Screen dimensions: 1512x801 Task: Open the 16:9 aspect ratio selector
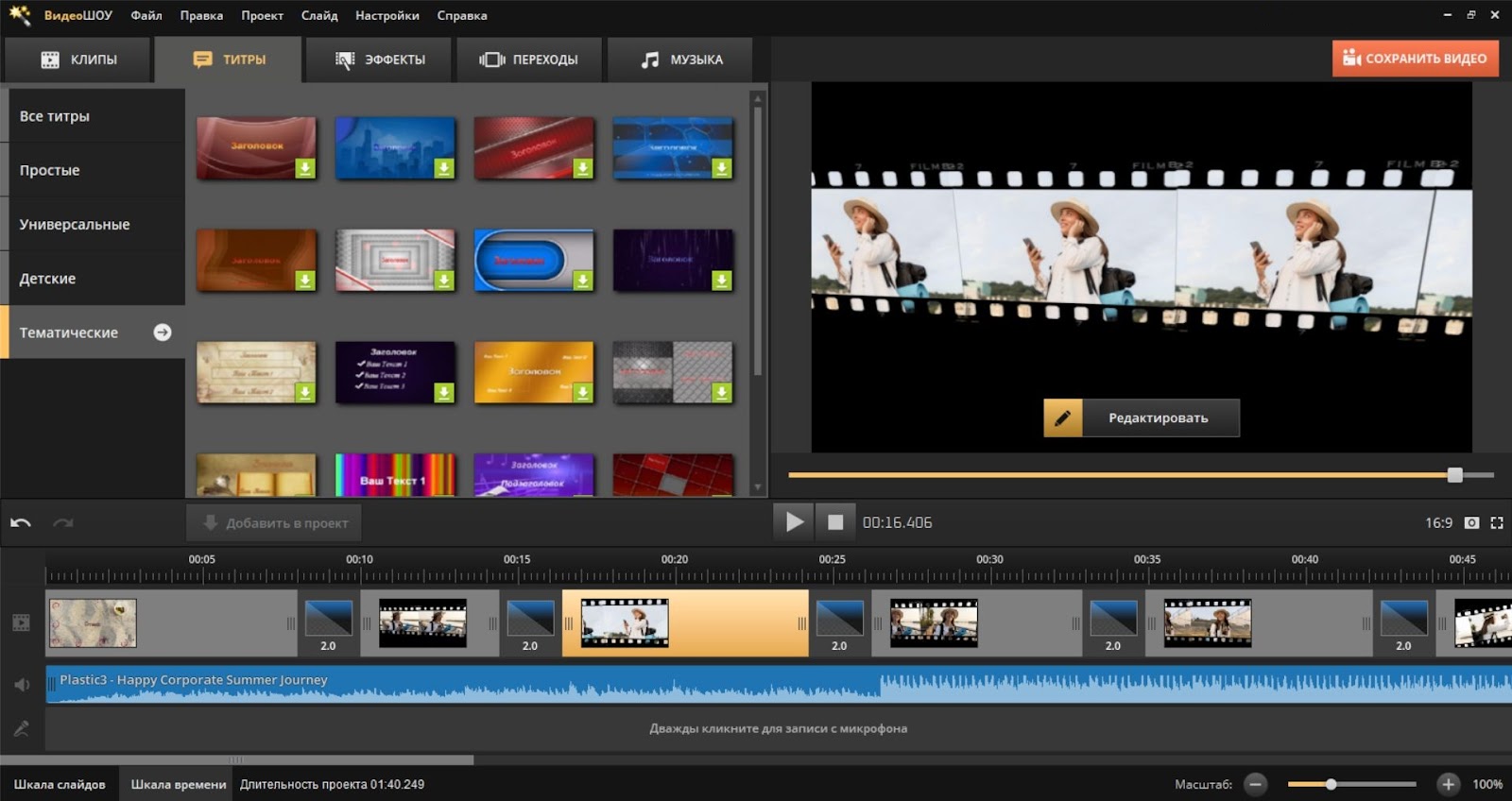pyautogui.click(x=1438, y=522)
